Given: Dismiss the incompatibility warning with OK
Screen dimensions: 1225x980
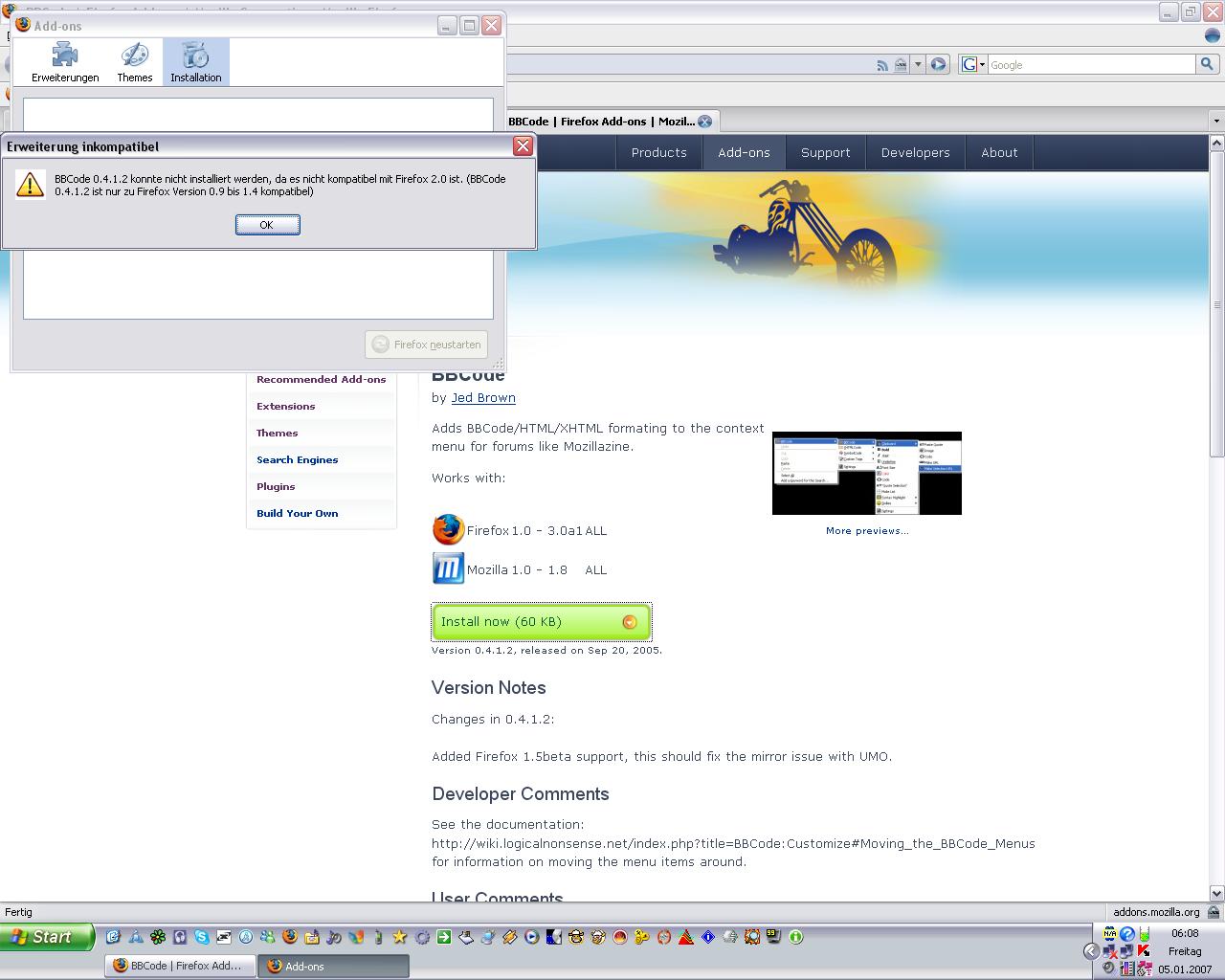Looking at the screenshot, I should point(268,225).
